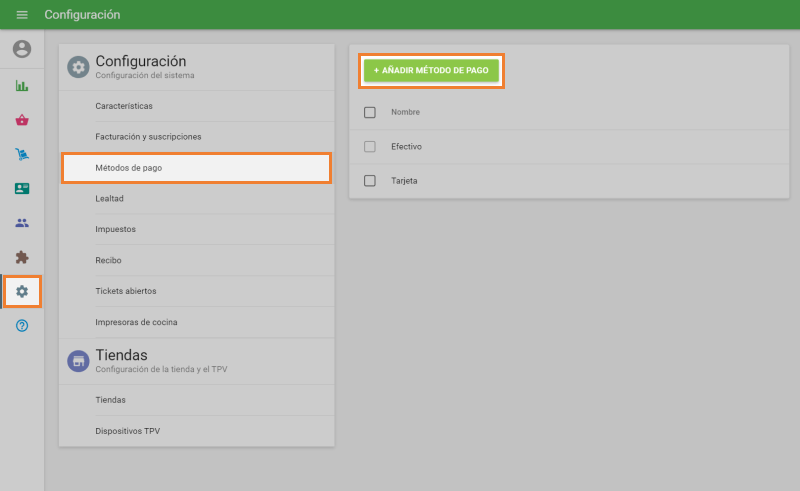Image resolution: width=800 pixels, height=491 pixels.
Task: Open the user account profile icon
Action: pyautogui.click(x=22, y=49)
